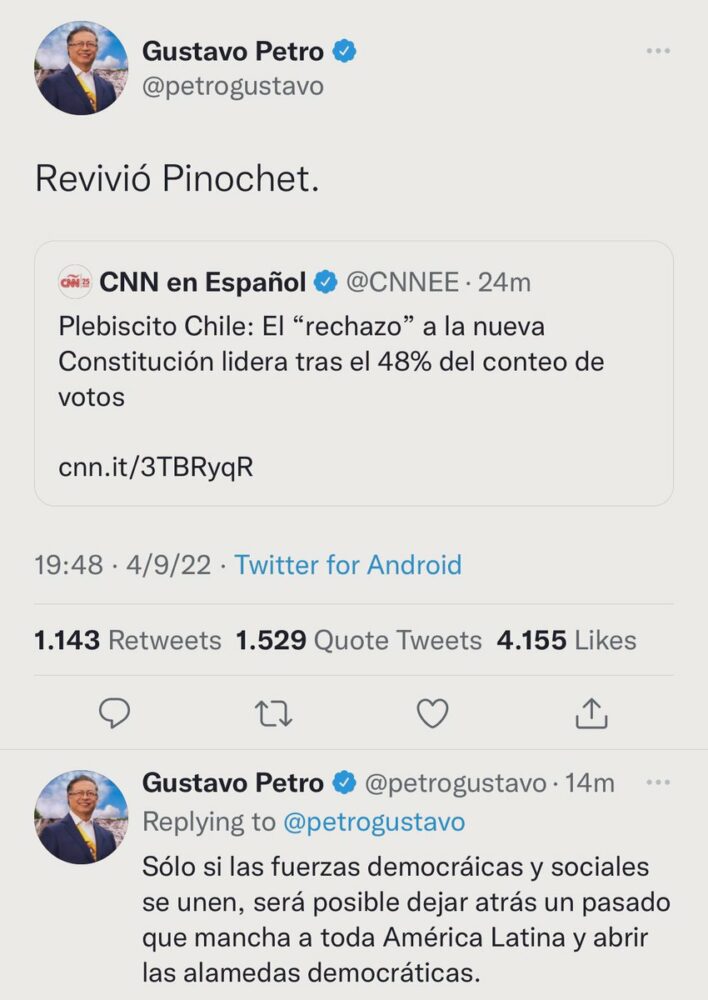The image size is (708, 1000).
Task: Click the @petrogustavo handle under the name
Action: pos(233,86)
